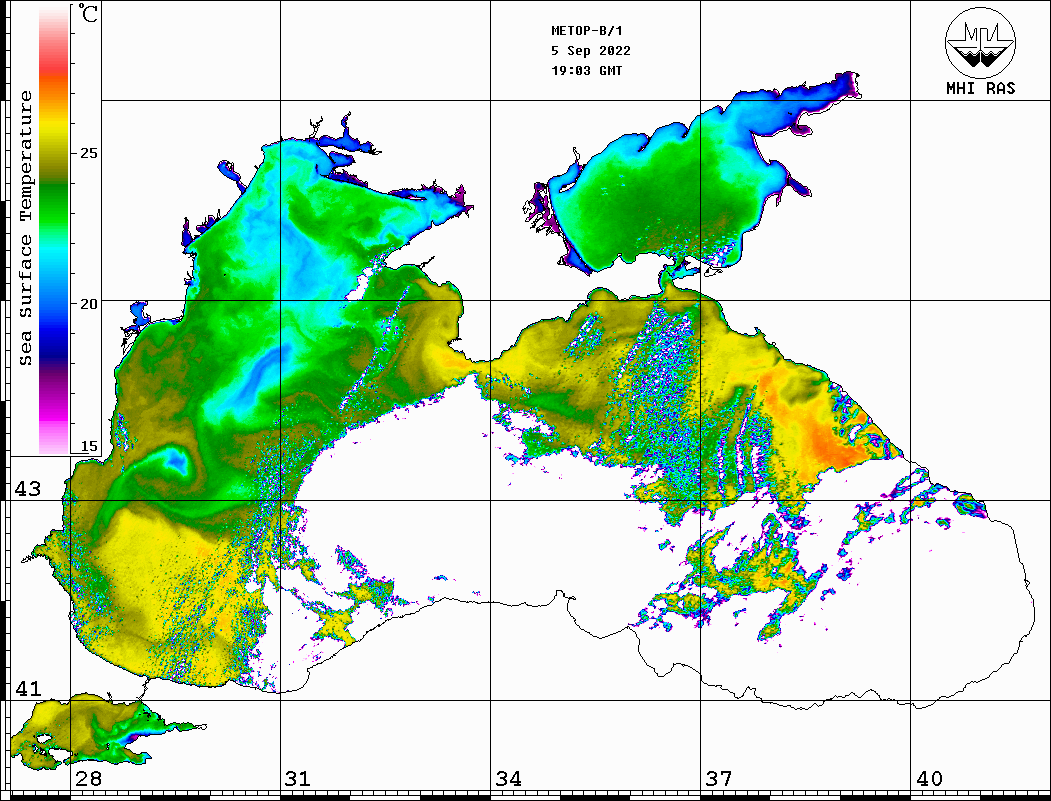Screen dimensions: 1051x801
Task: Click the latitude label '43'
Action: click(x=28, y=489)
